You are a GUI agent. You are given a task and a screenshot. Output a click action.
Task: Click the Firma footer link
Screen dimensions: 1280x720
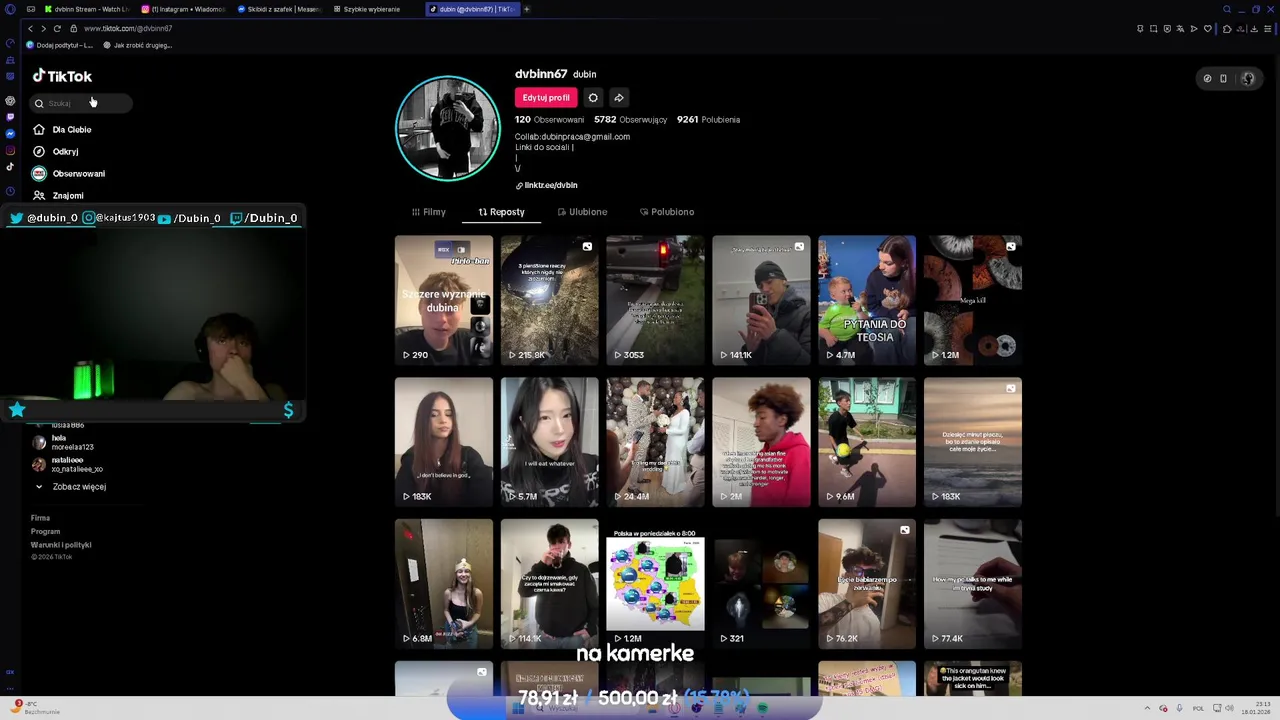pos(40,518)
